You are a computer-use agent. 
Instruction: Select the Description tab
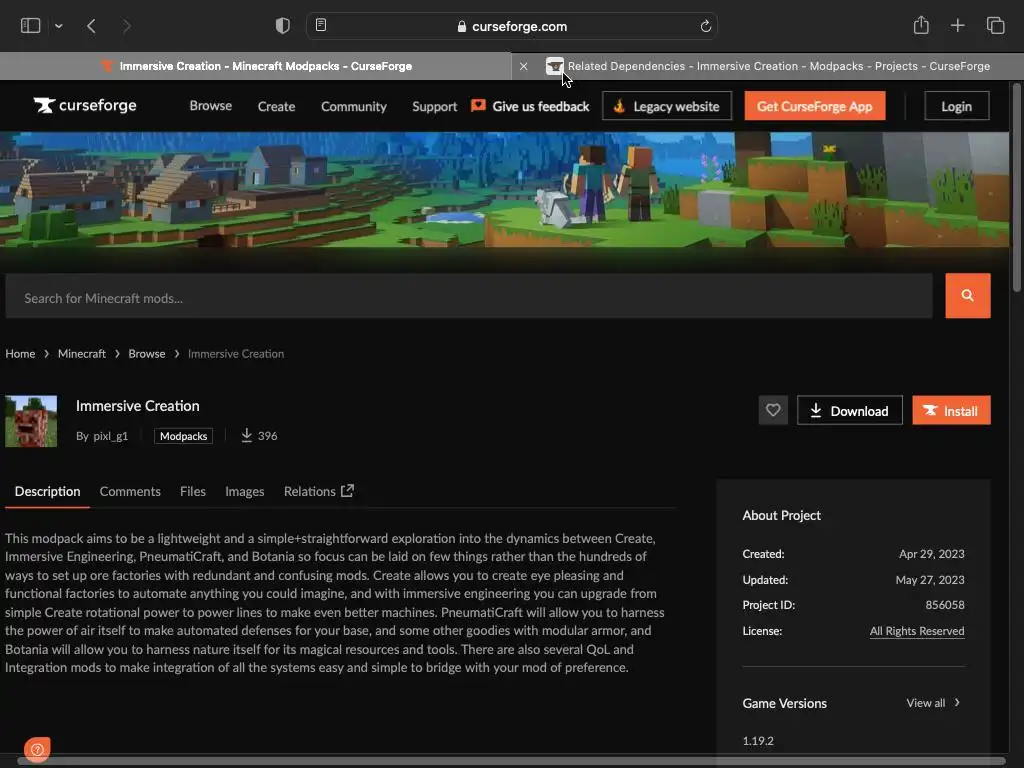(x=48, y=491)
